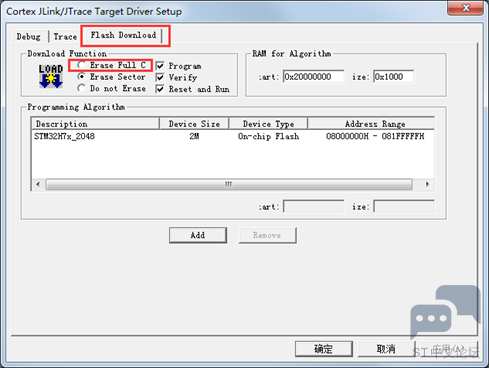Viewport: 489px width, 368px height.
Task: Toggle Reset and Run checkbox
Action: coord(160,89)
